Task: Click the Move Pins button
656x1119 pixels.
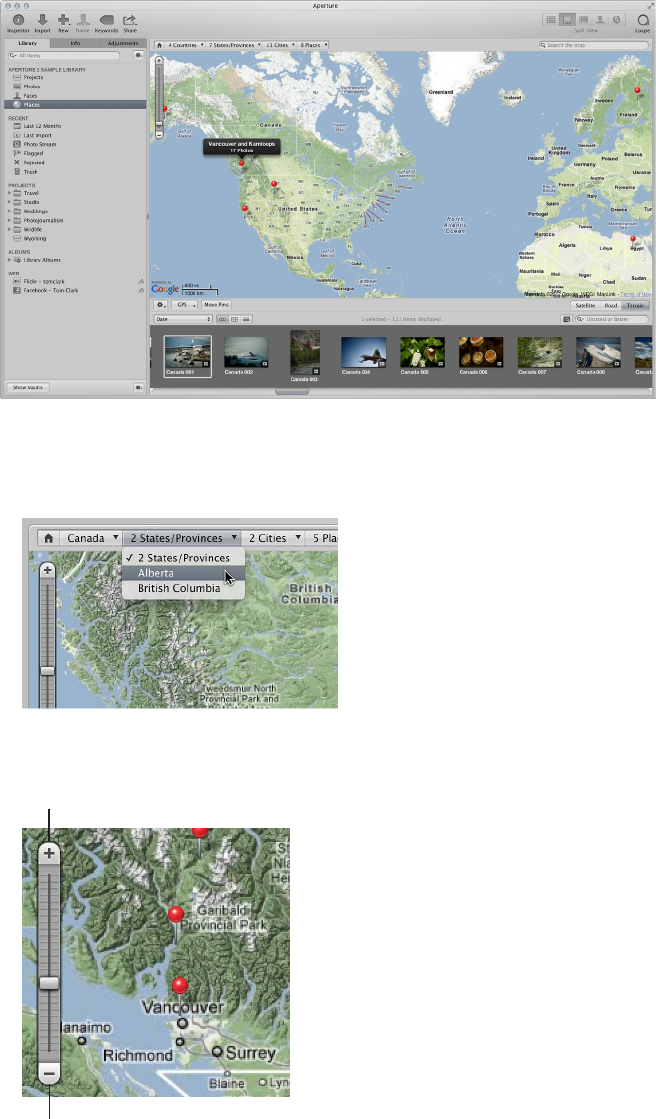Action: (x=216, y=305)
